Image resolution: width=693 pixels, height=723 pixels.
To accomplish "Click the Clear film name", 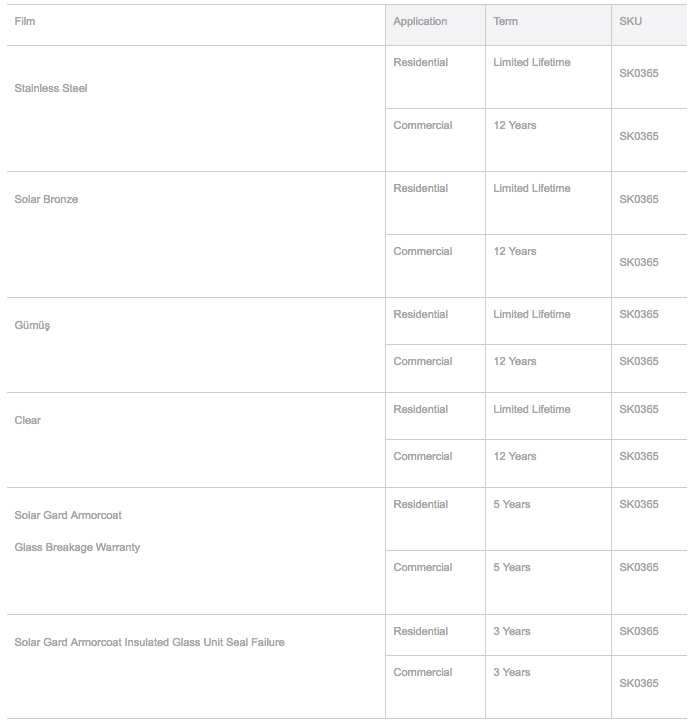I will 28,420.
